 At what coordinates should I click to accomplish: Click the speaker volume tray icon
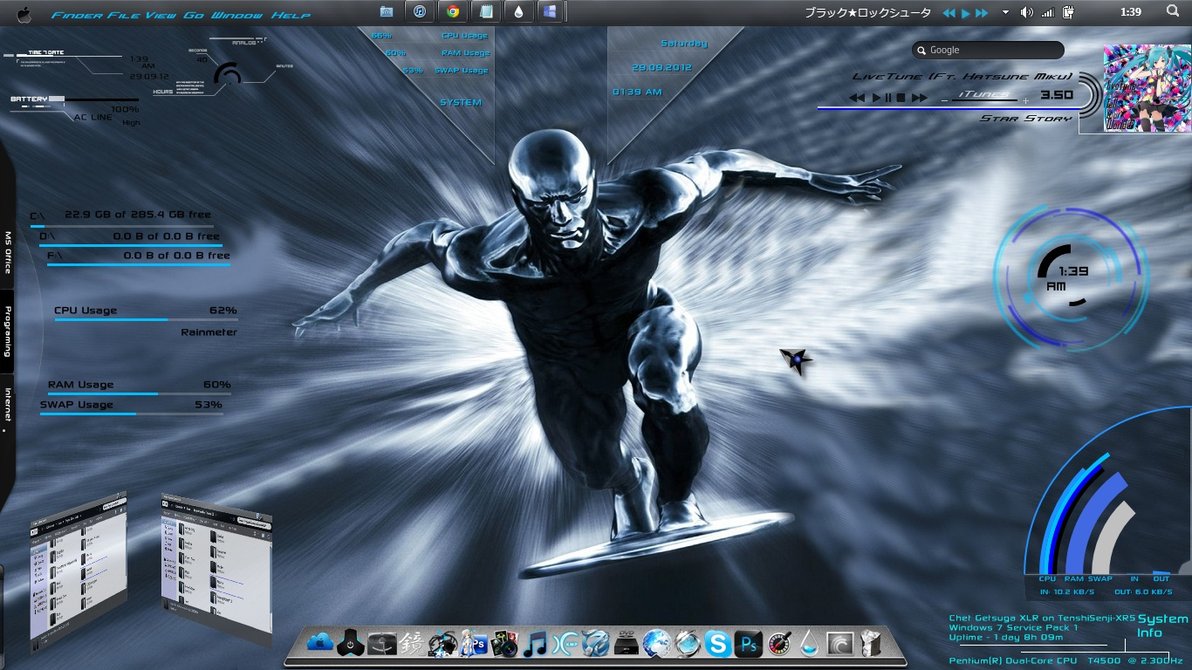click(x=1026, y=13)
